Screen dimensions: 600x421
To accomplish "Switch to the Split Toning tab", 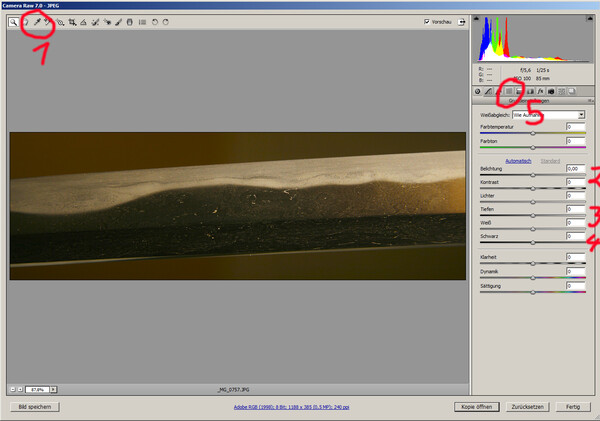I will (x=519, y=91).
